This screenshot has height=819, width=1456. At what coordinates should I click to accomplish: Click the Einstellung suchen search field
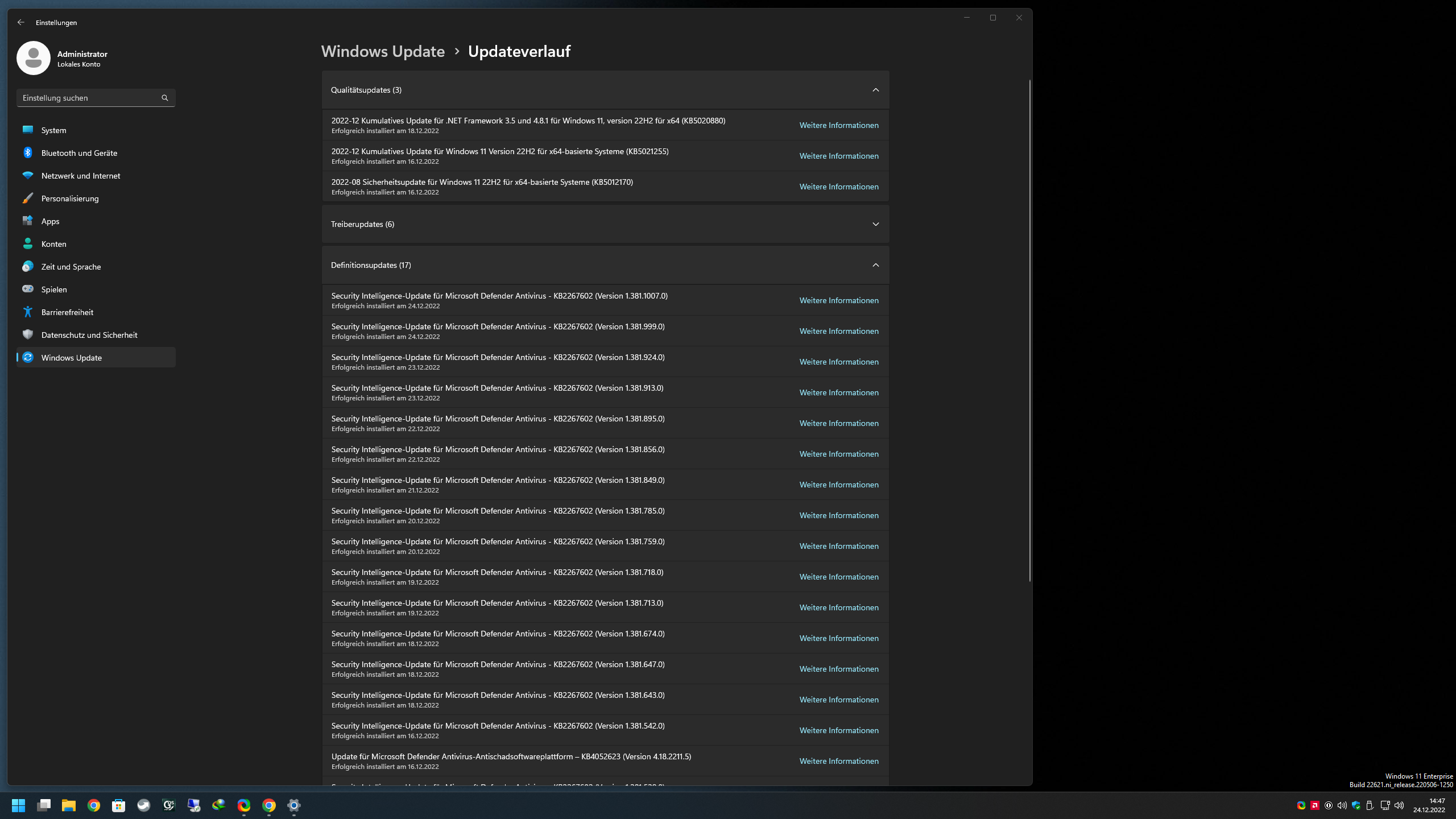(88, 98)
